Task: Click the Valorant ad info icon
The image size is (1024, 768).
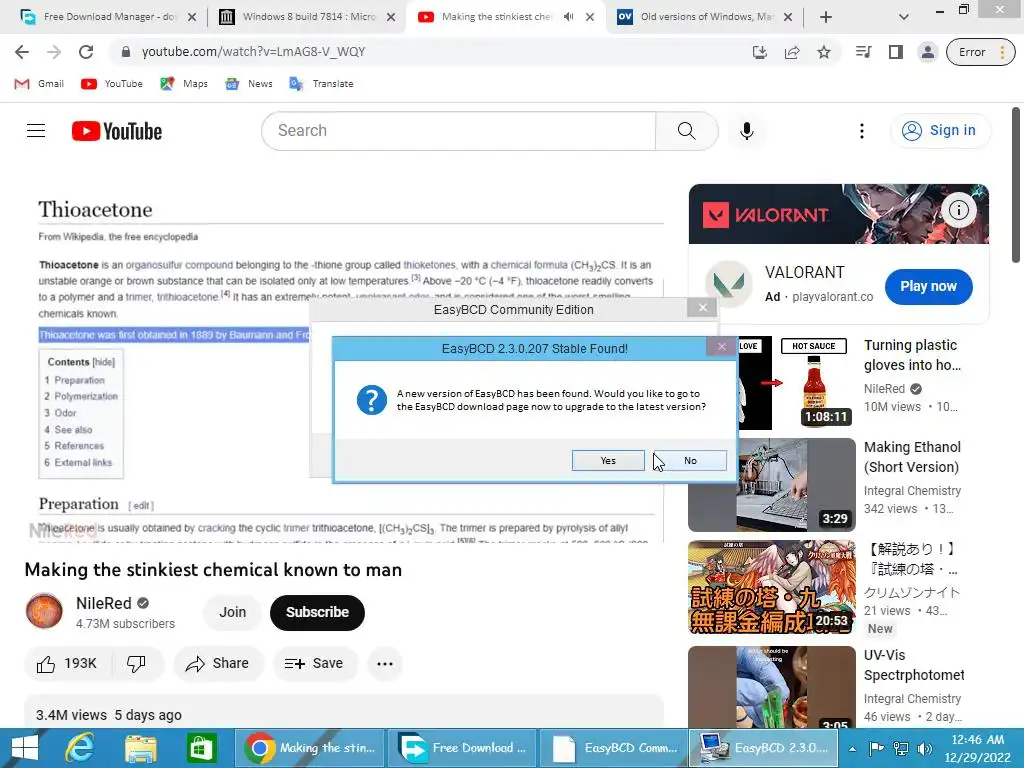Action: (x=959, y=210)
